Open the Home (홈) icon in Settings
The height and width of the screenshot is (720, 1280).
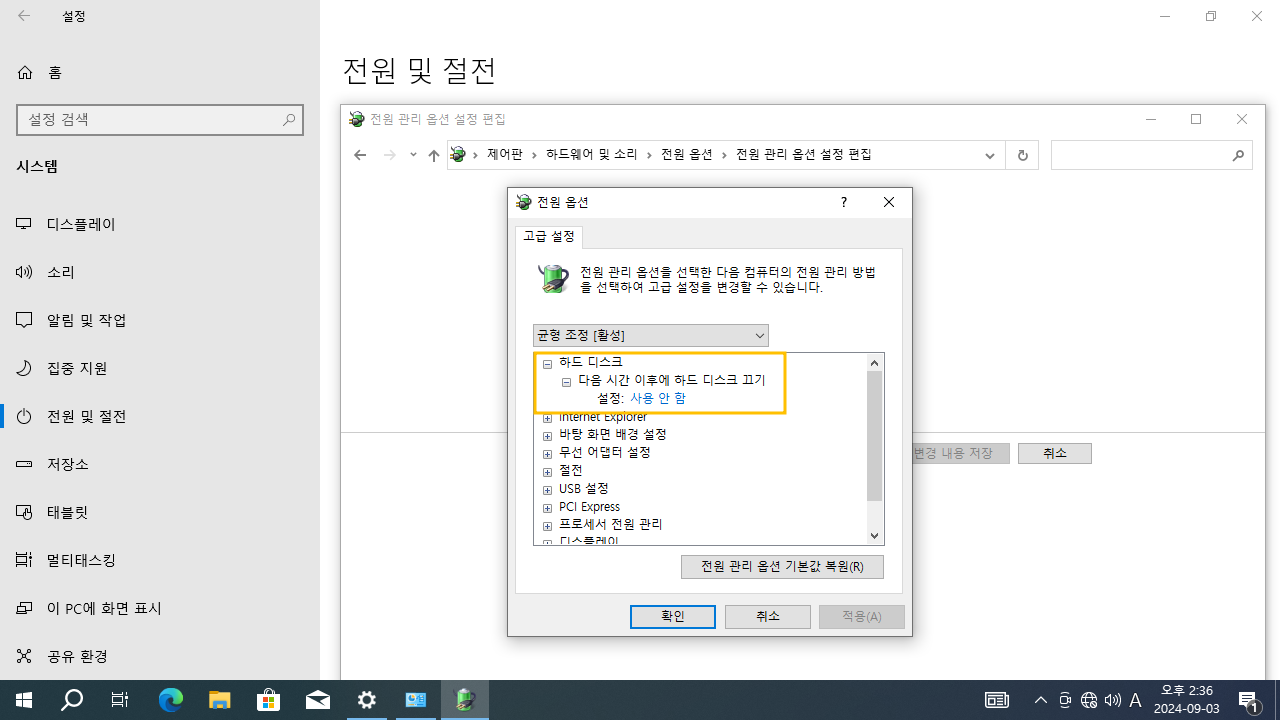tap(25, 72)
